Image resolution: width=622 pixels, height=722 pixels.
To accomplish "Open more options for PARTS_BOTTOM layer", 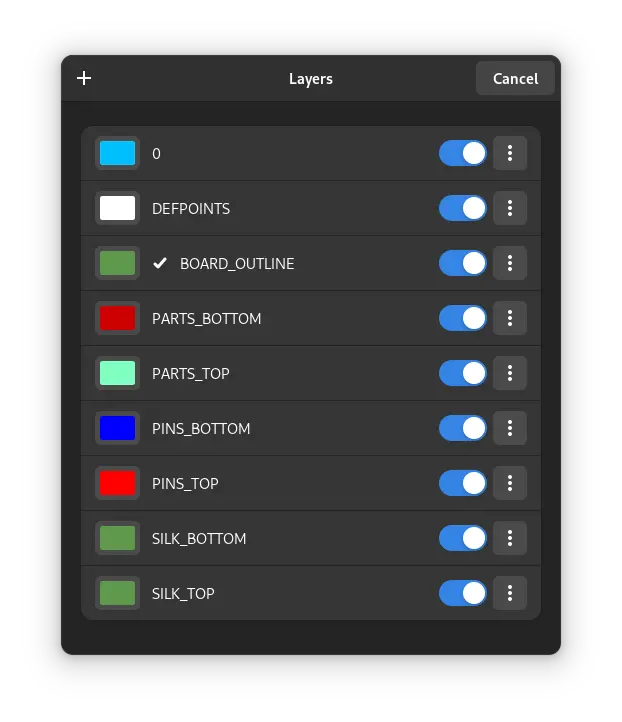I will 510,318.
